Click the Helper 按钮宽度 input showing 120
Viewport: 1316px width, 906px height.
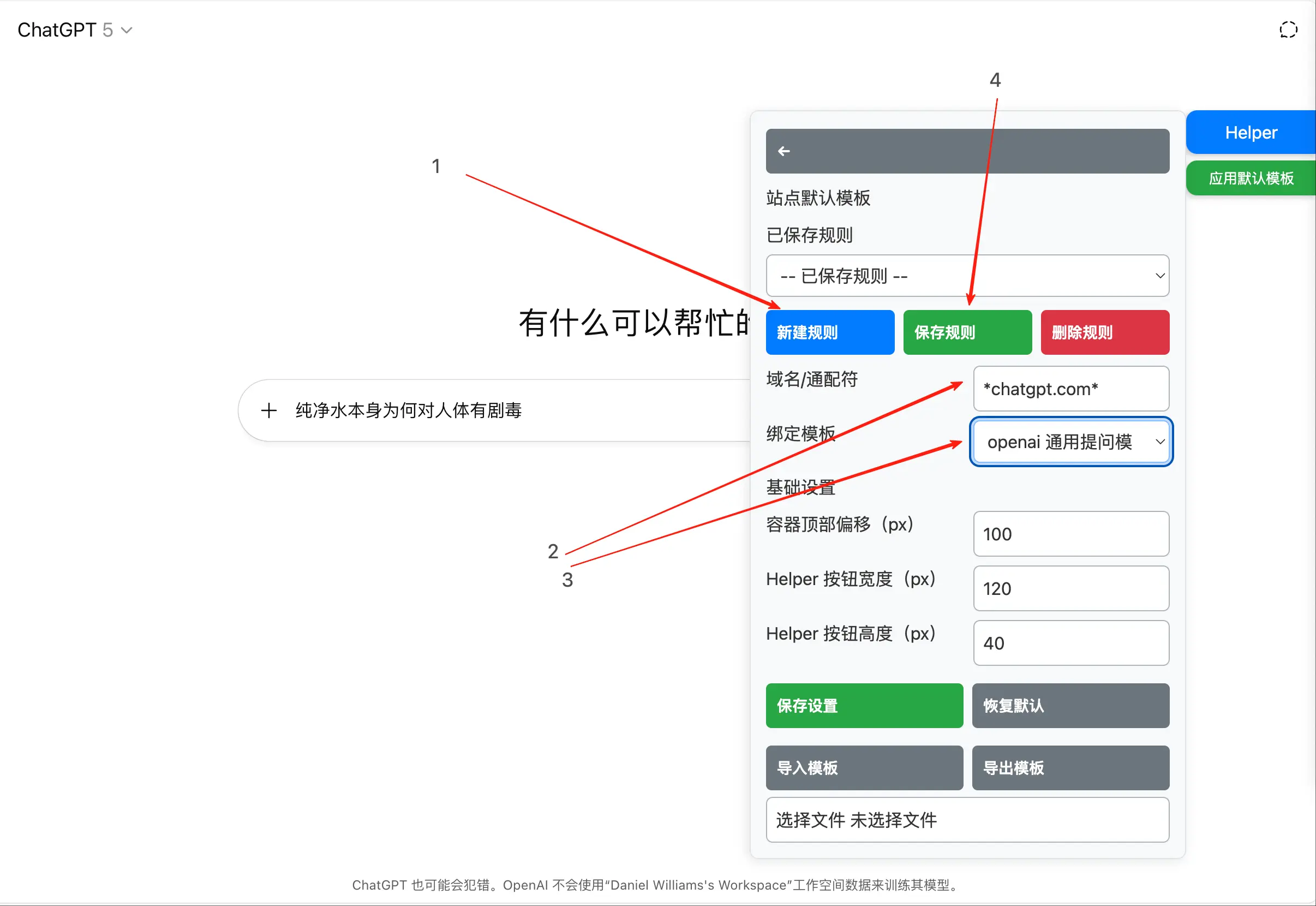(x=1071, y=589)
